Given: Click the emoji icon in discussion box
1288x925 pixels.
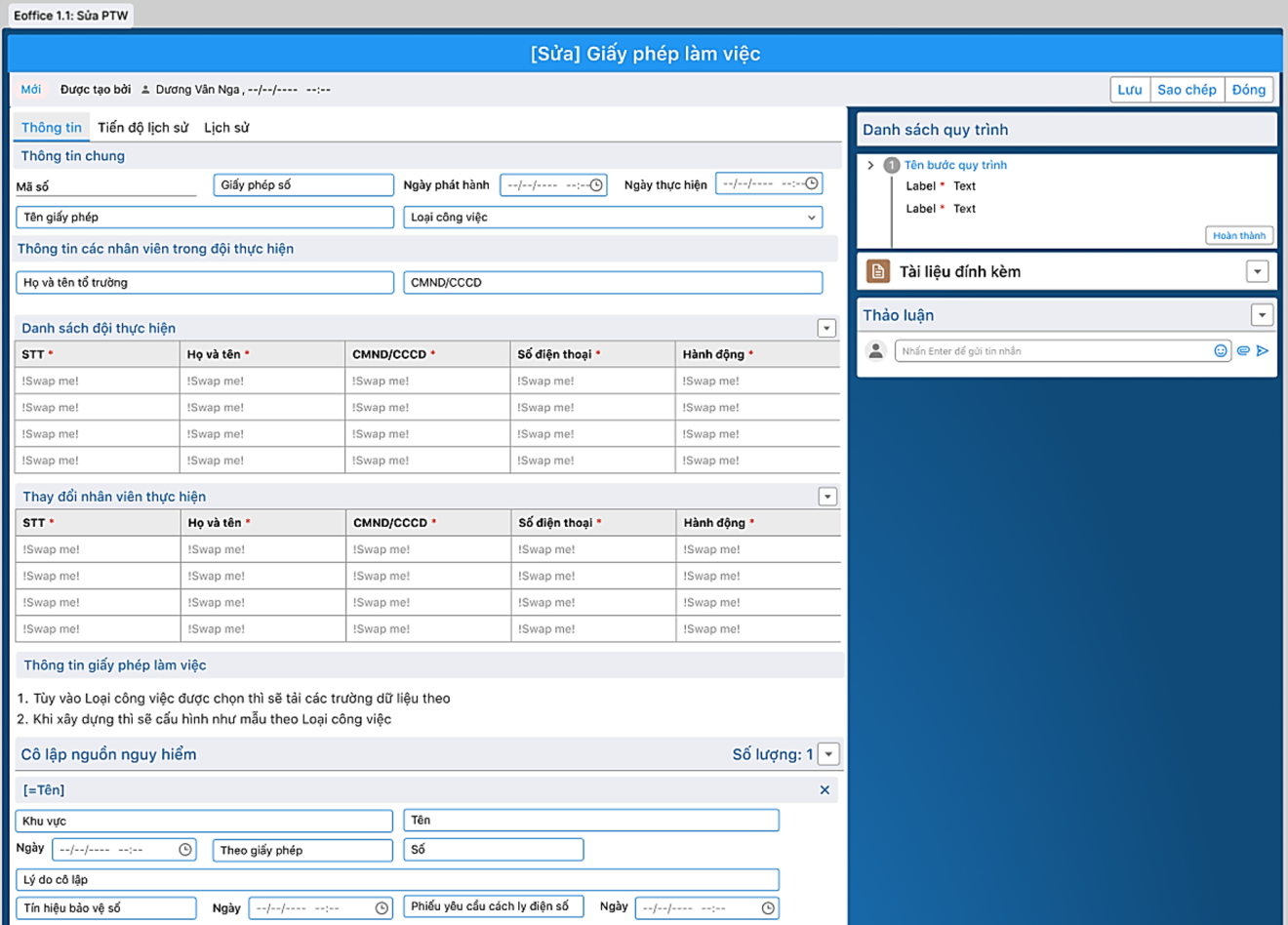Looking at the screenshot, I should [x=1220, y=351].
